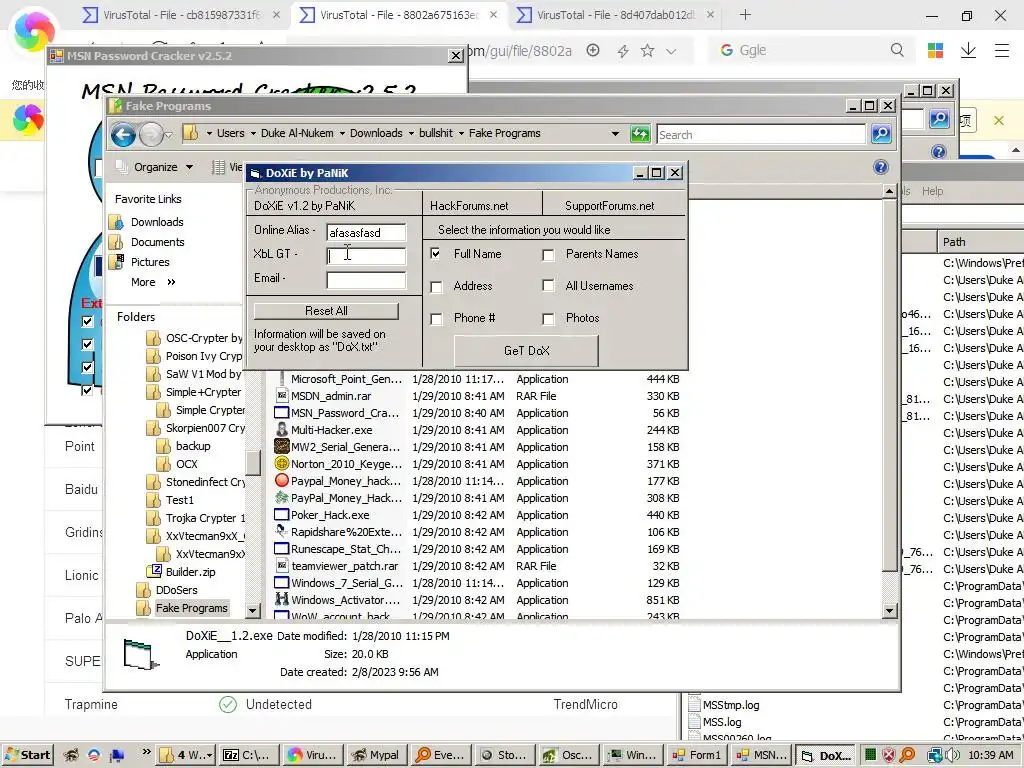Switch to VirusTotal cb815987331f tab
The height and width of the screenshot is (768, 1024).
182,14
